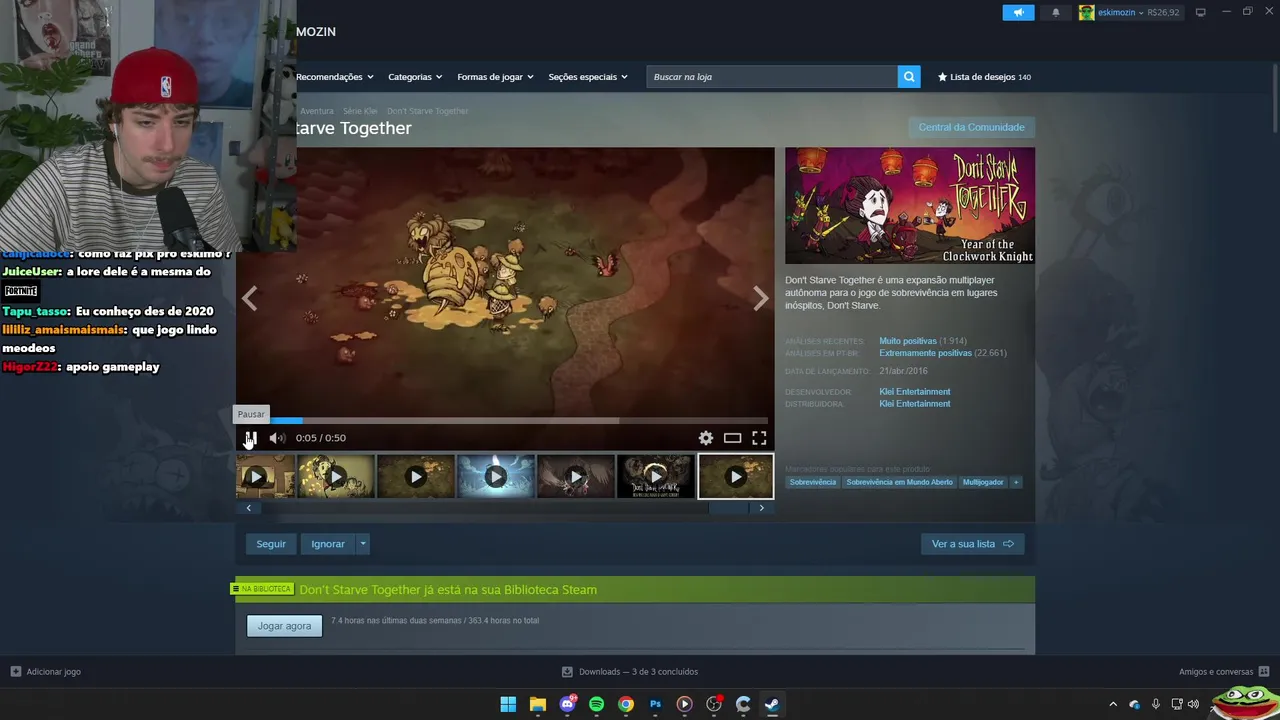Click the Steam taskbar icon
The height and width of the screenshot is (720, 1280).
772,704
